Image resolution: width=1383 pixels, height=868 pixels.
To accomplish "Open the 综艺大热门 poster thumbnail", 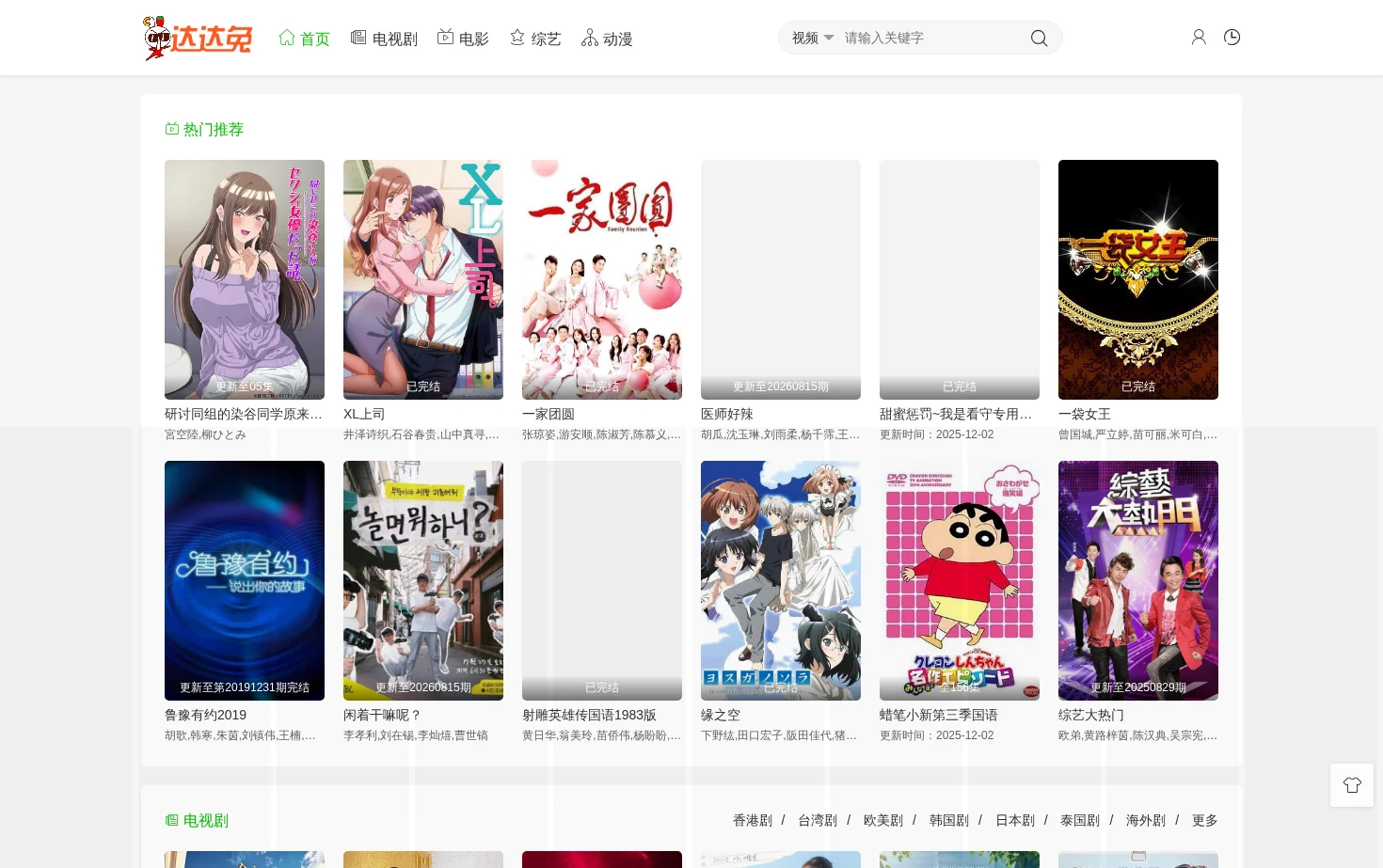I will tap(1138, 580).
